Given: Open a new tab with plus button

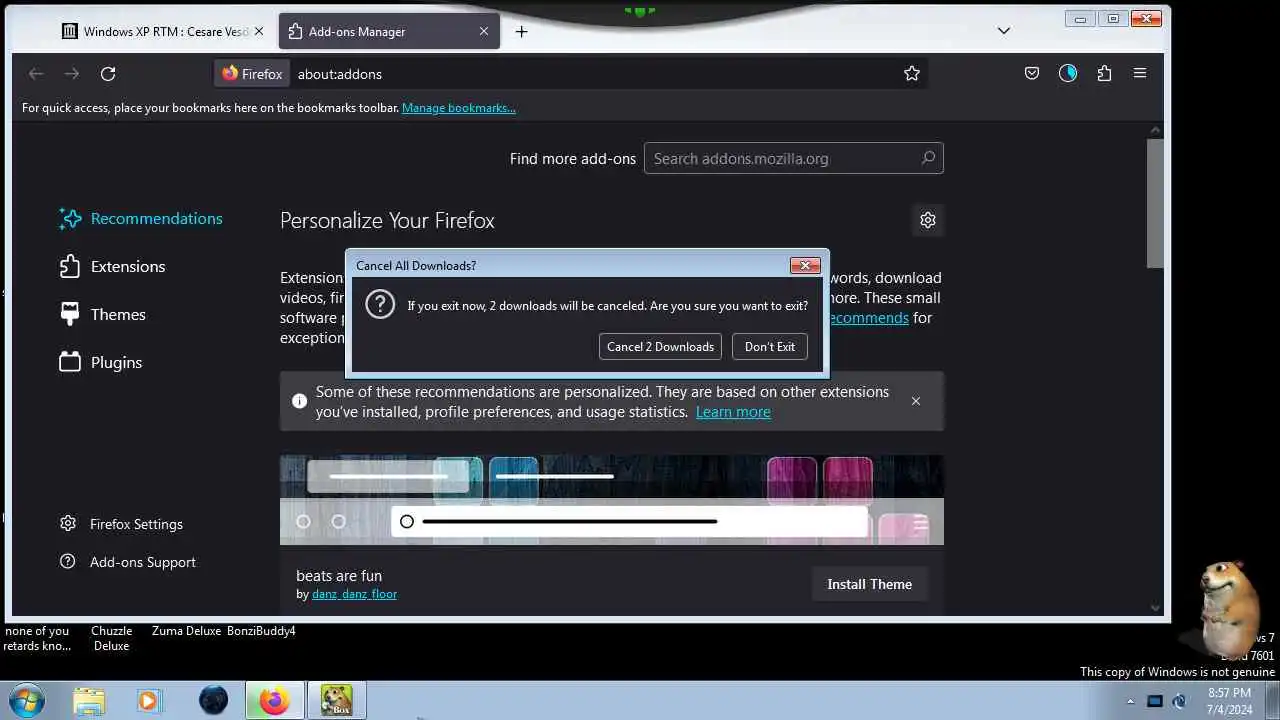Looking at the screenshot, I should tap(521, 31).
